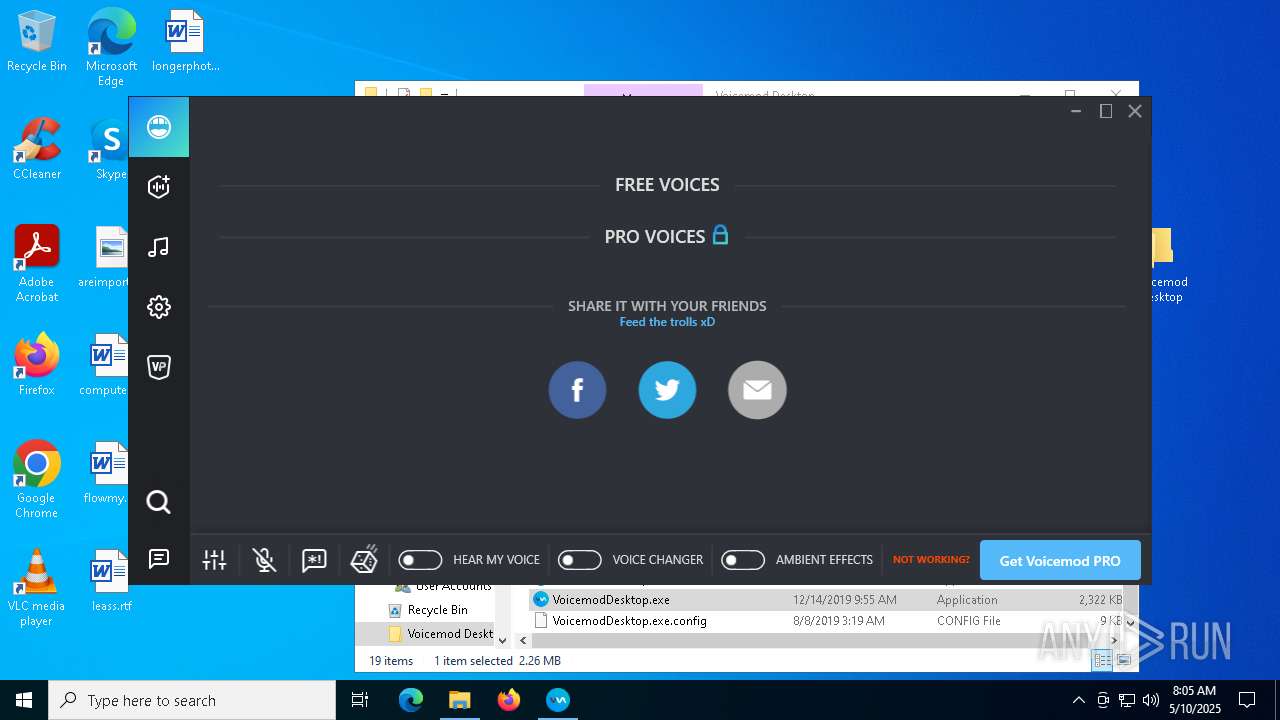Open Voicemod from the taskbar
This screenshot has width=1280, height=720.
click(558, 700)
